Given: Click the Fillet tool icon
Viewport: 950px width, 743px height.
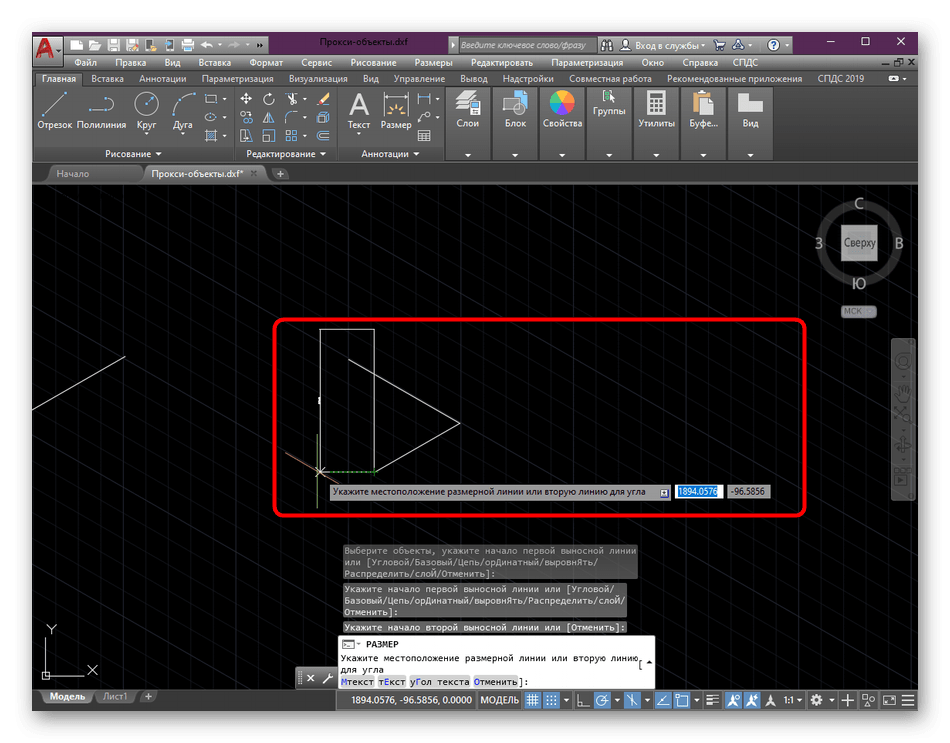Looking at the screenshot, I should pyautogui.click(x=292, y=117).
